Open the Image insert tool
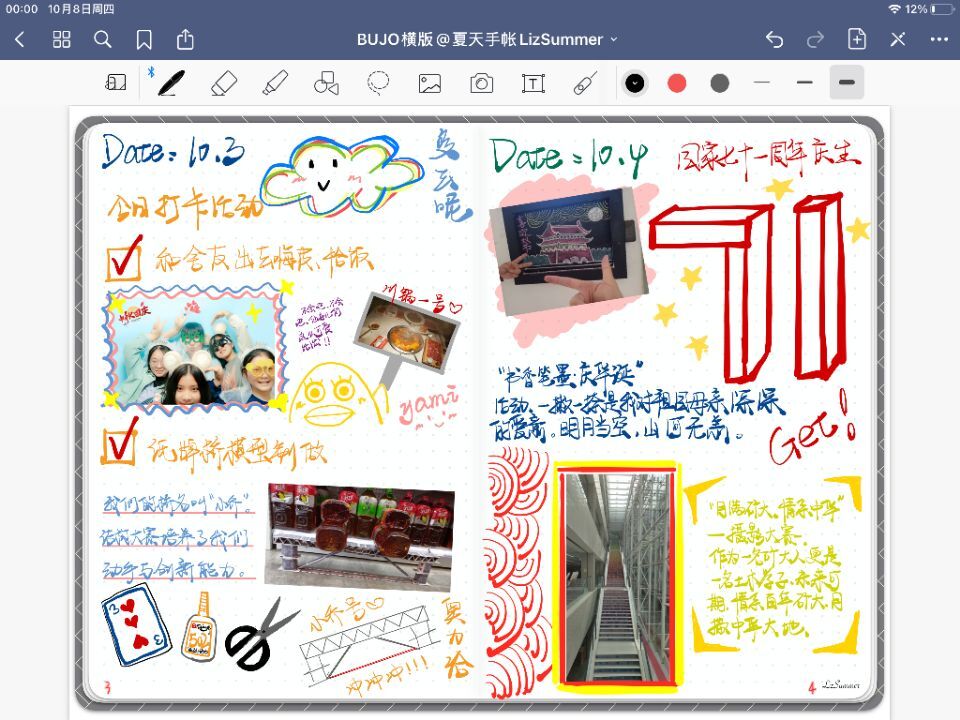 [430, 83]
